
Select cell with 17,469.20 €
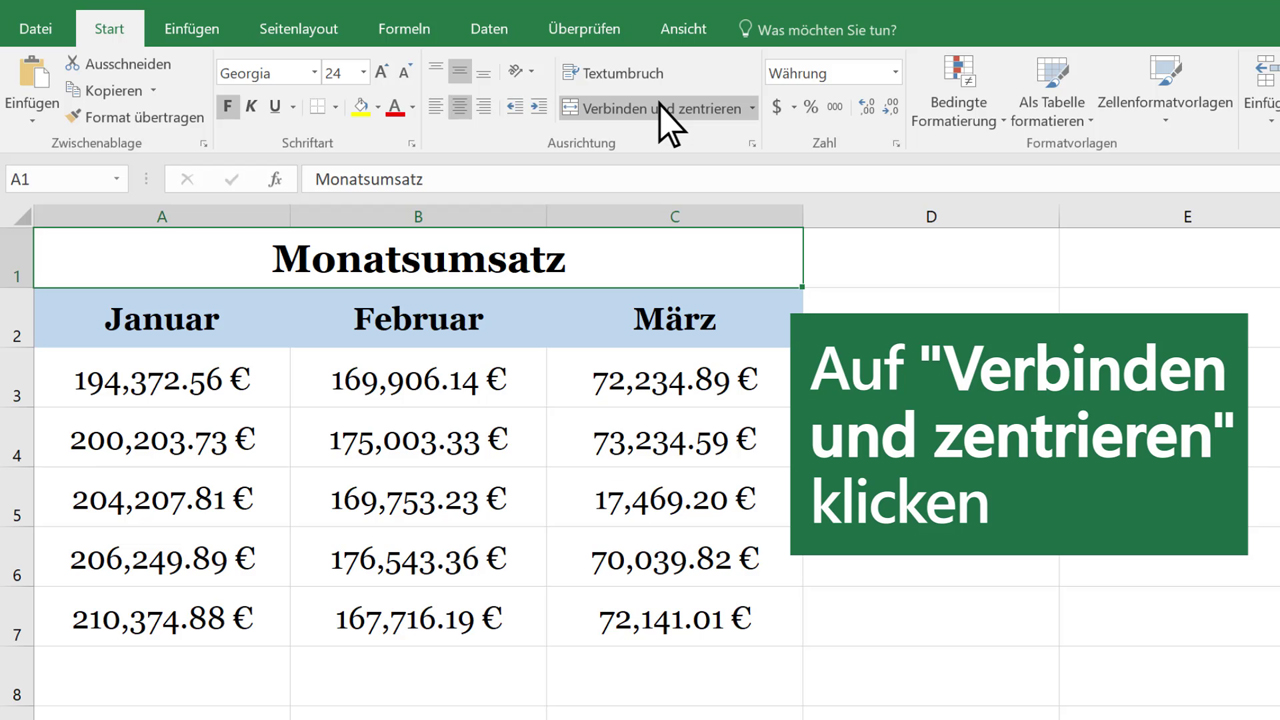click(x=674, y=498)
